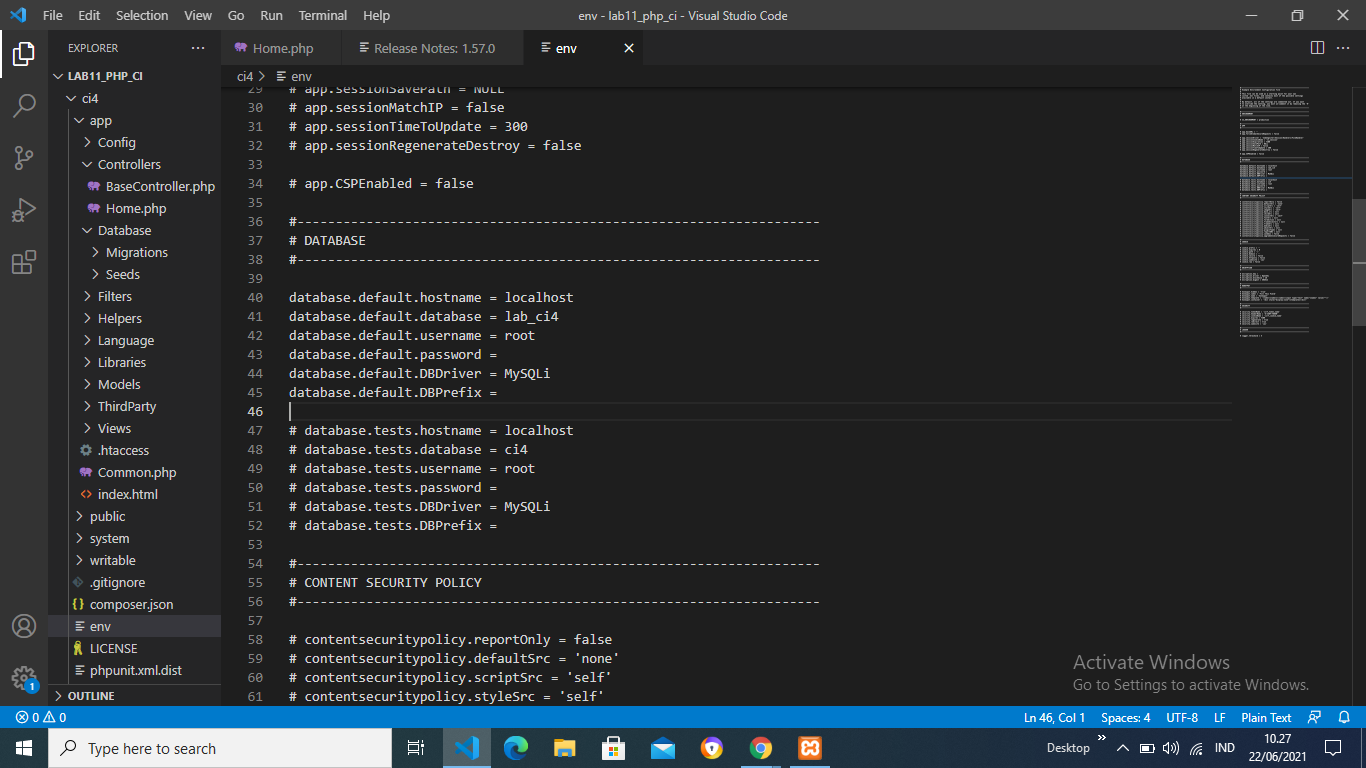Open the Source Control view

(x=24, y=158)
